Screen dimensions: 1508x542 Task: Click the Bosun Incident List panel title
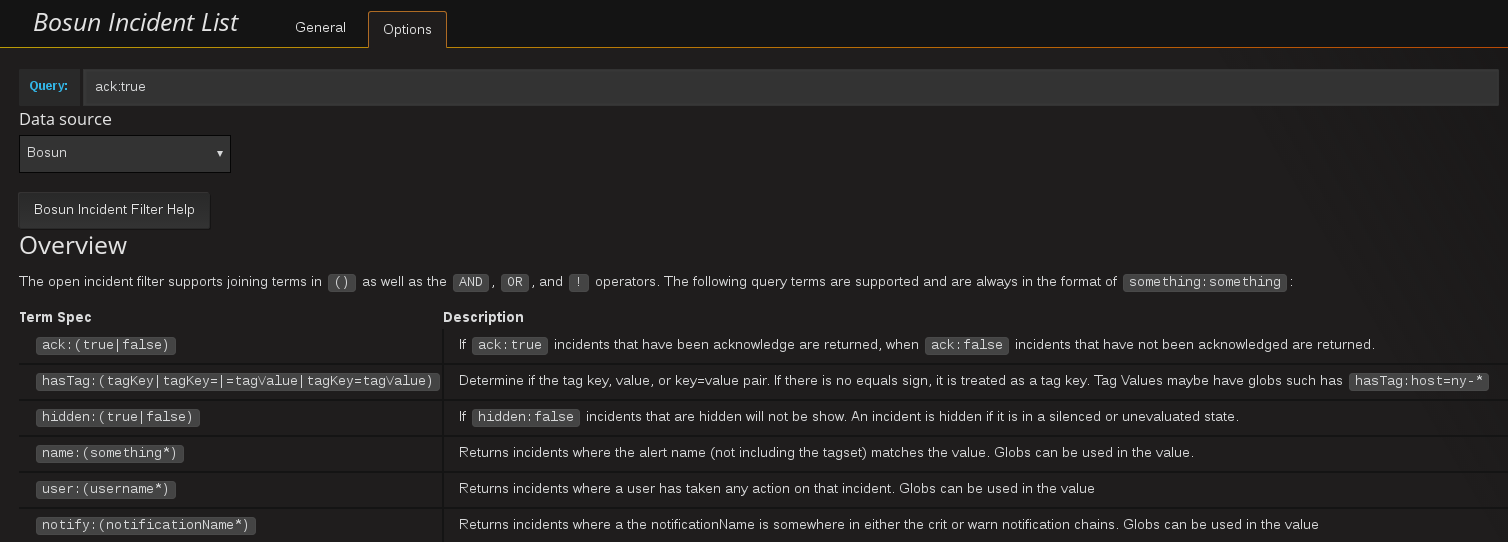136,22
